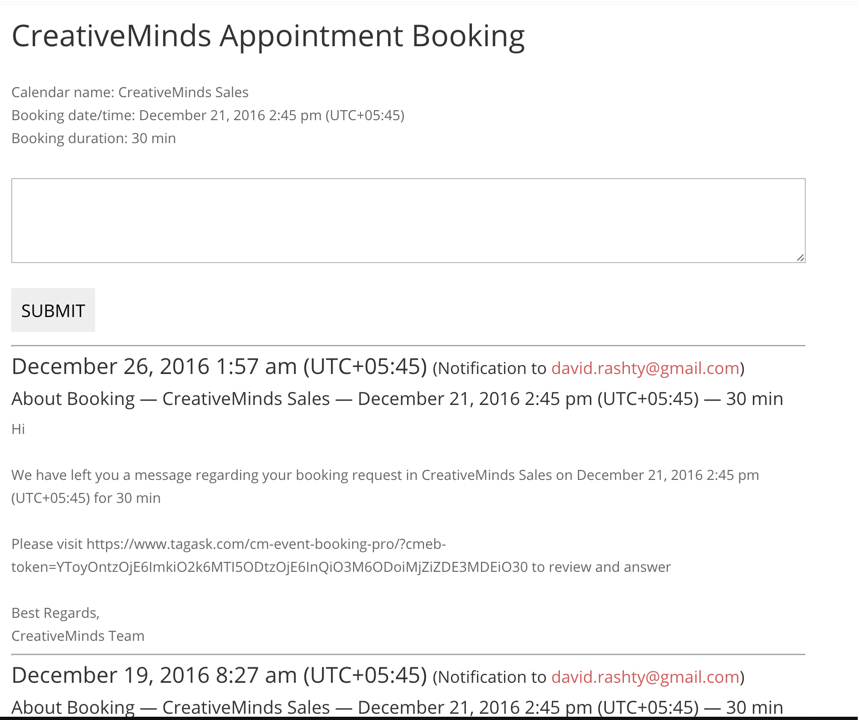The image size is (859, 720).
Task: Click the Hi greeting text in message
Action: pyautogui.click(x=18, y=429)
